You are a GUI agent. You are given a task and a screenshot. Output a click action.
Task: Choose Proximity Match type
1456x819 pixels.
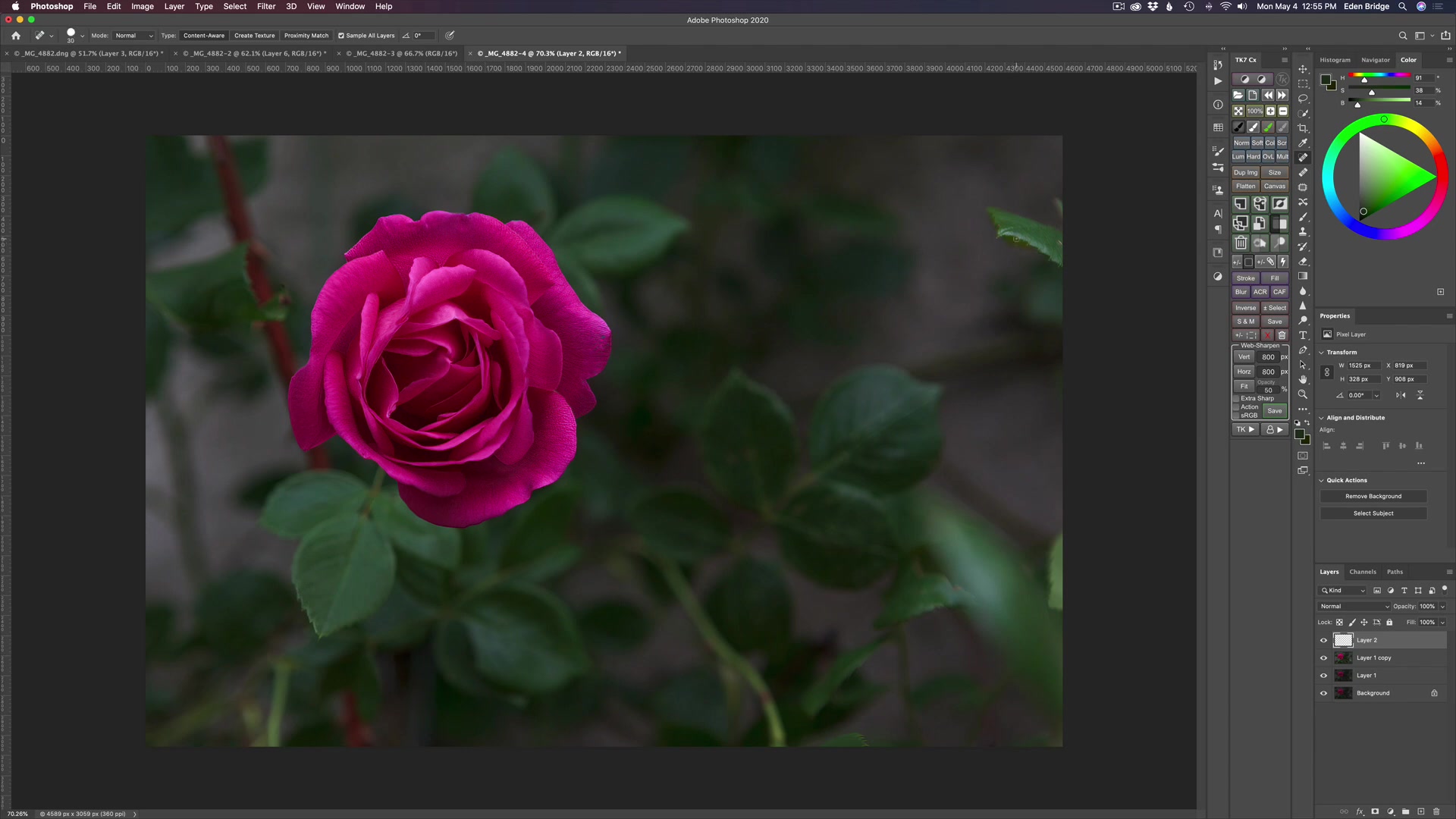[x=306, y=36]
